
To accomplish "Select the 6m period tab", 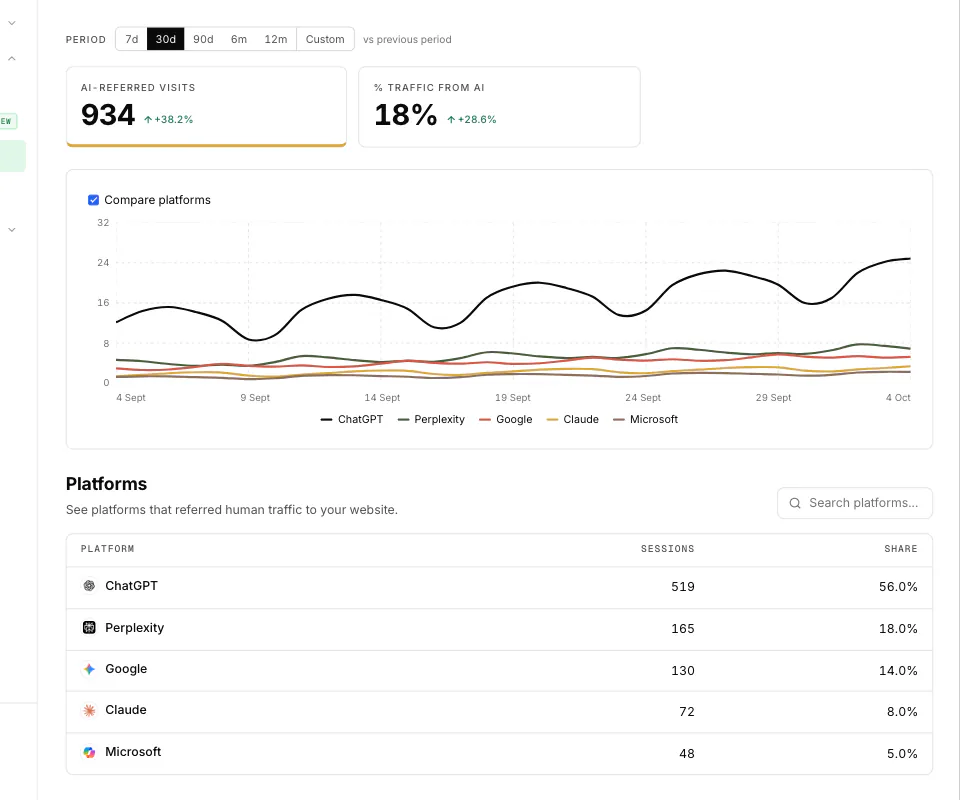I will coord(239,39).
